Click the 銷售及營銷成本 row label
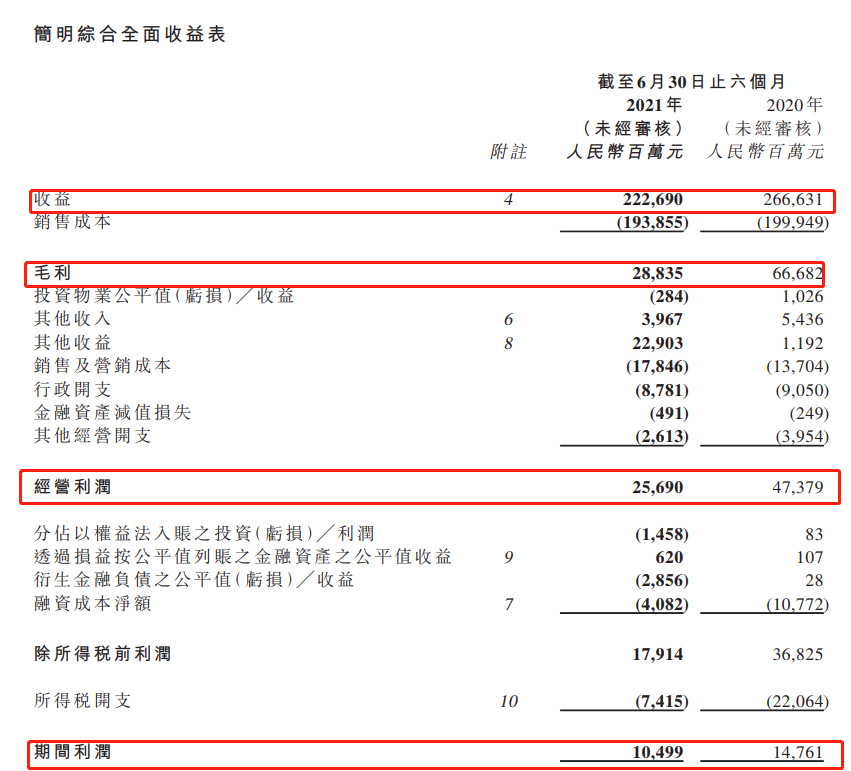The width and height of the screenshot is (851, 771). (x=103, y=366)
